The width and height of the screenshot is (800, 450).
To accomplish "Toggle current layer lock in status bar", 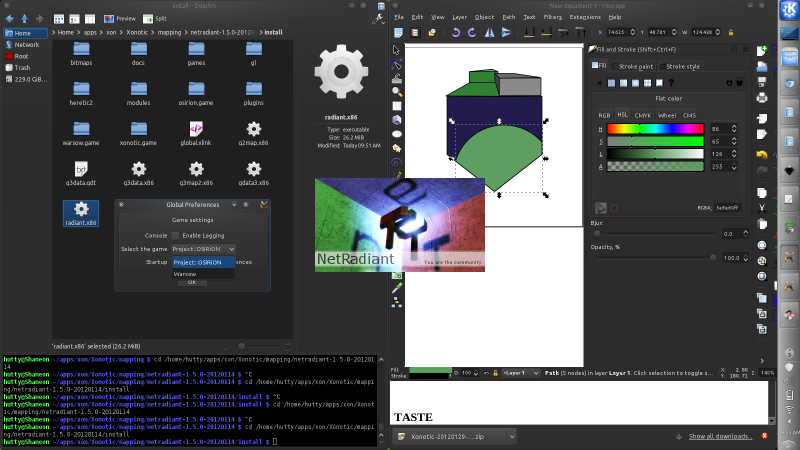I will click(495, 373).
